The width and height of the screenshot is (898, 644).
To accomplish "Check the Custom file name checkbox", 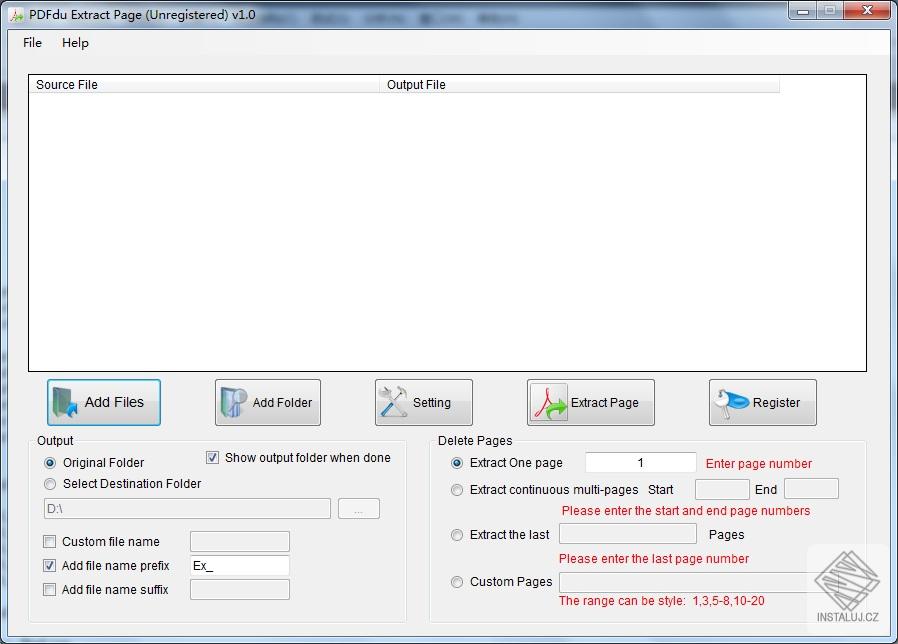I will (x=49, y=541).
